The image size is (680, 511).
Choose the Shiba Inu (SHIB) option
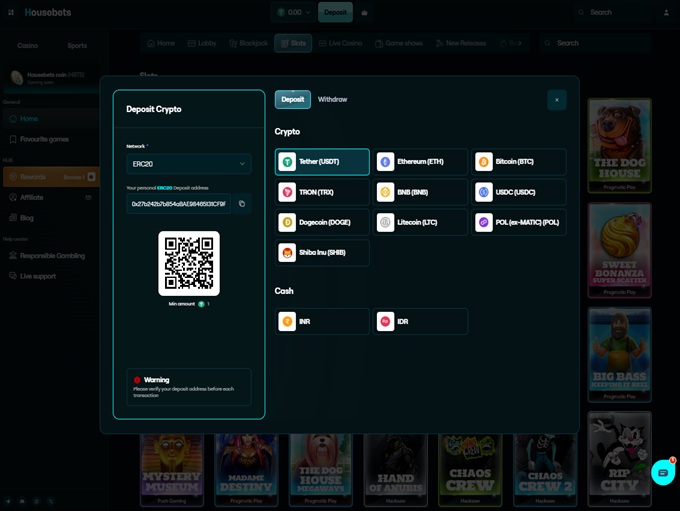click(322, 253)
